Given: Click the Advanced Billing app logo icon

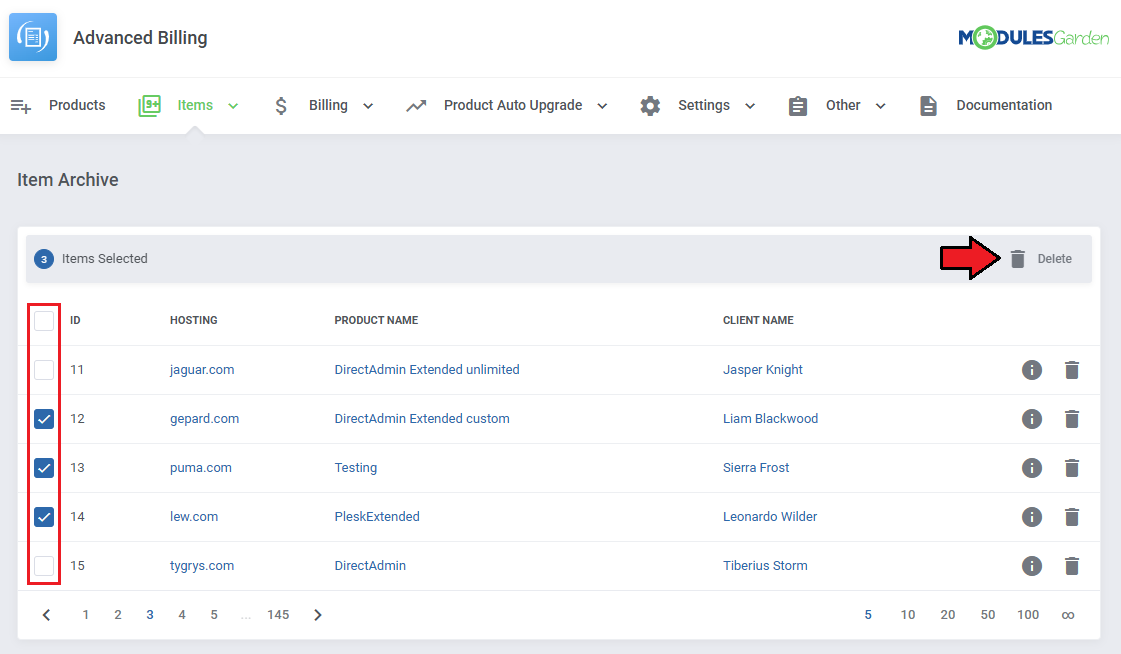Looking at the screenshot, I should (x=33, y=36).
